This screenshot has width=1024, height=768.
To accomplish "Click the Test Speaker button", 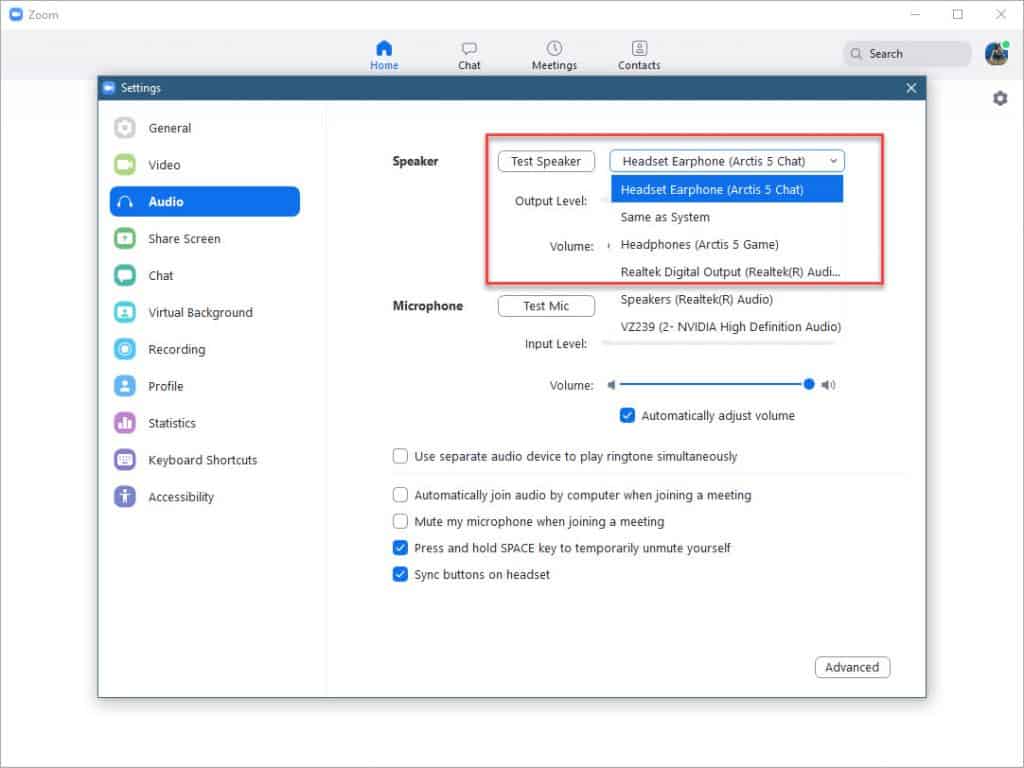I will click(546, 161).
